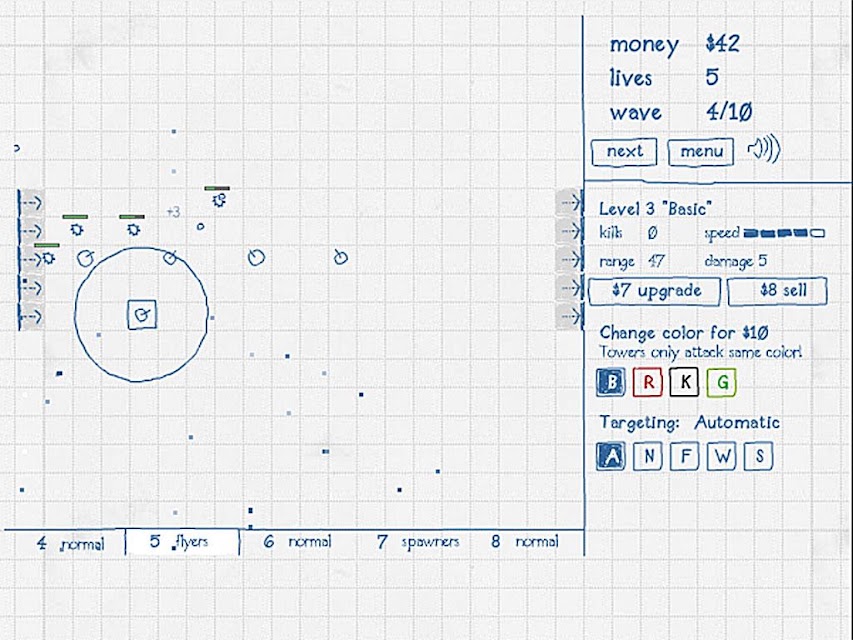Click the rightmost tower projectile circle
The image size is (853, 640).
click(x=341, y=256)
